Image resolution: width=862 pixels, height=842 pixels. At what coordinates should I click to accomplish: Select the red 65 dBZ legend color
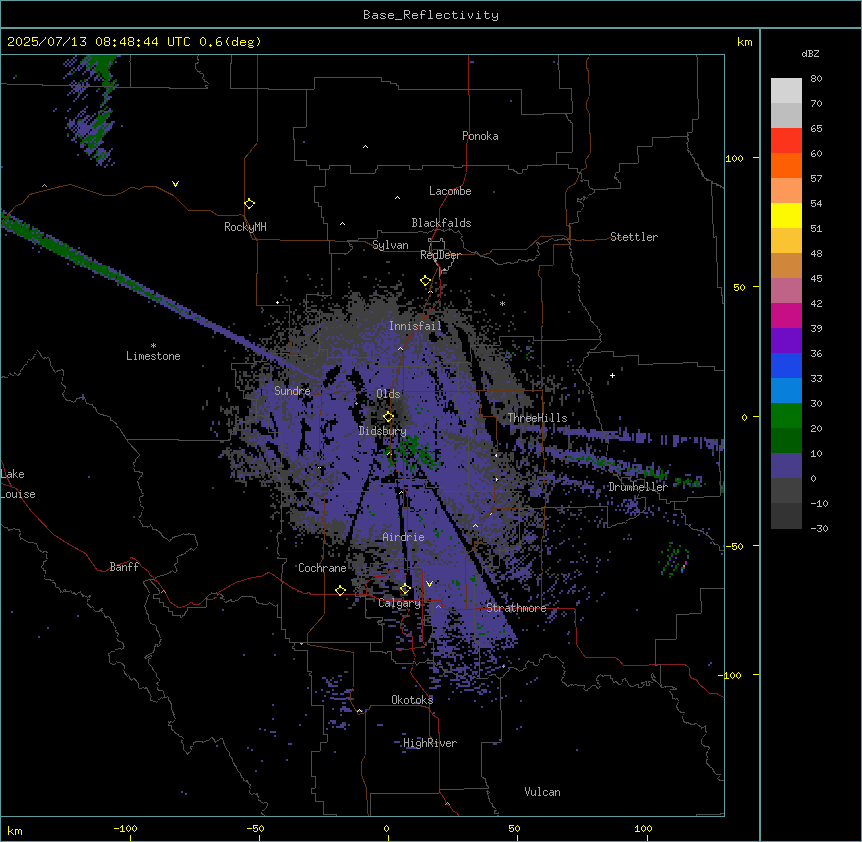click(x=786, y=141)
